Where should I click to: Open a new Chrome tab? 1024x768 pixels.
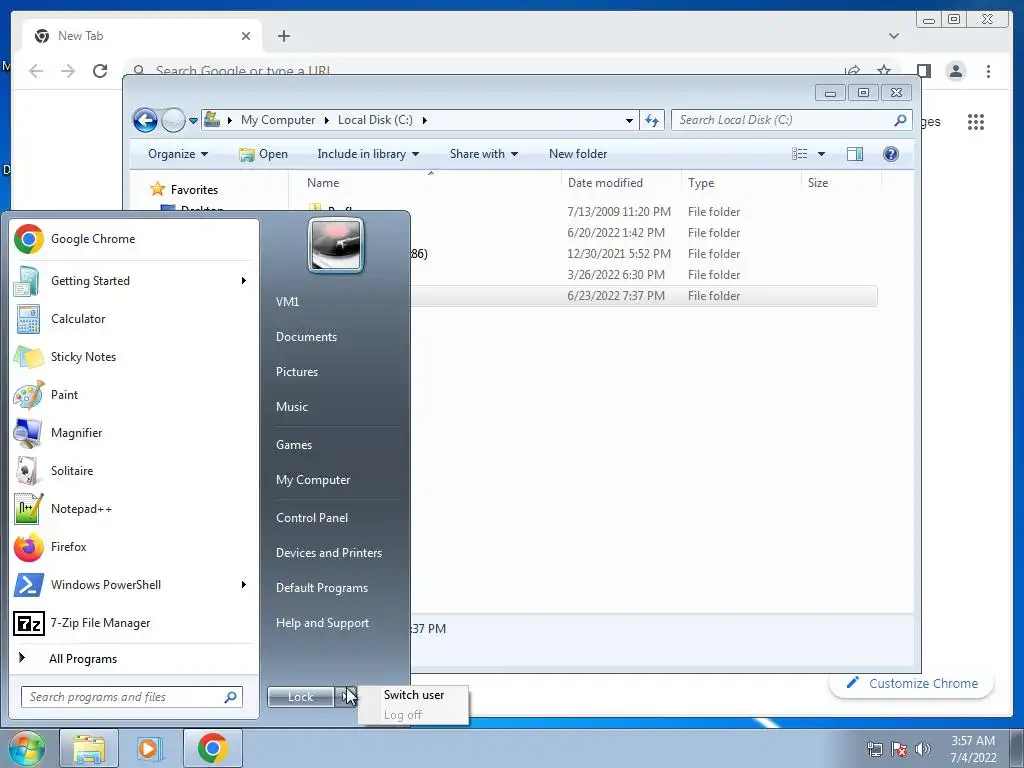click(x=283, y=36)
